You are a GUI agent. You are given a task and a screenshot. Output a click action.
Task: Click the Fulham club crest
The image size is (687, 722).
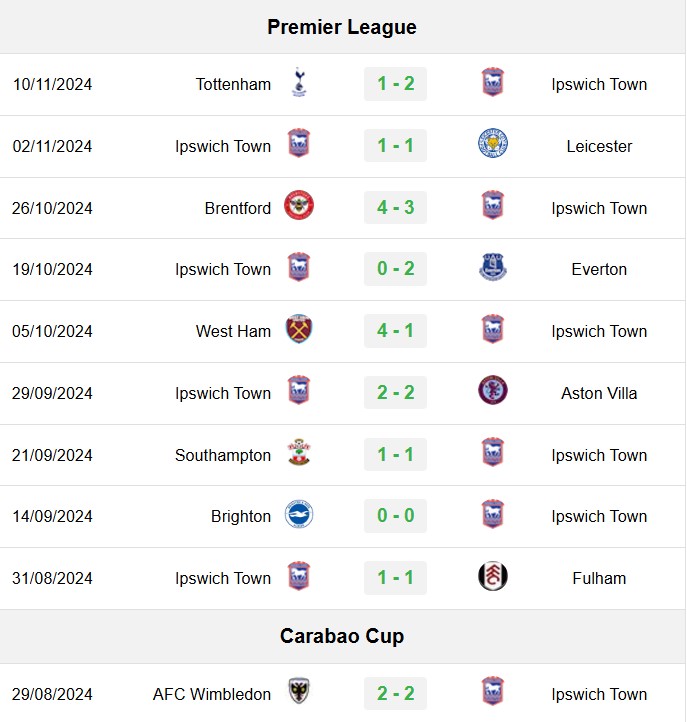click(x=493, y=576)
